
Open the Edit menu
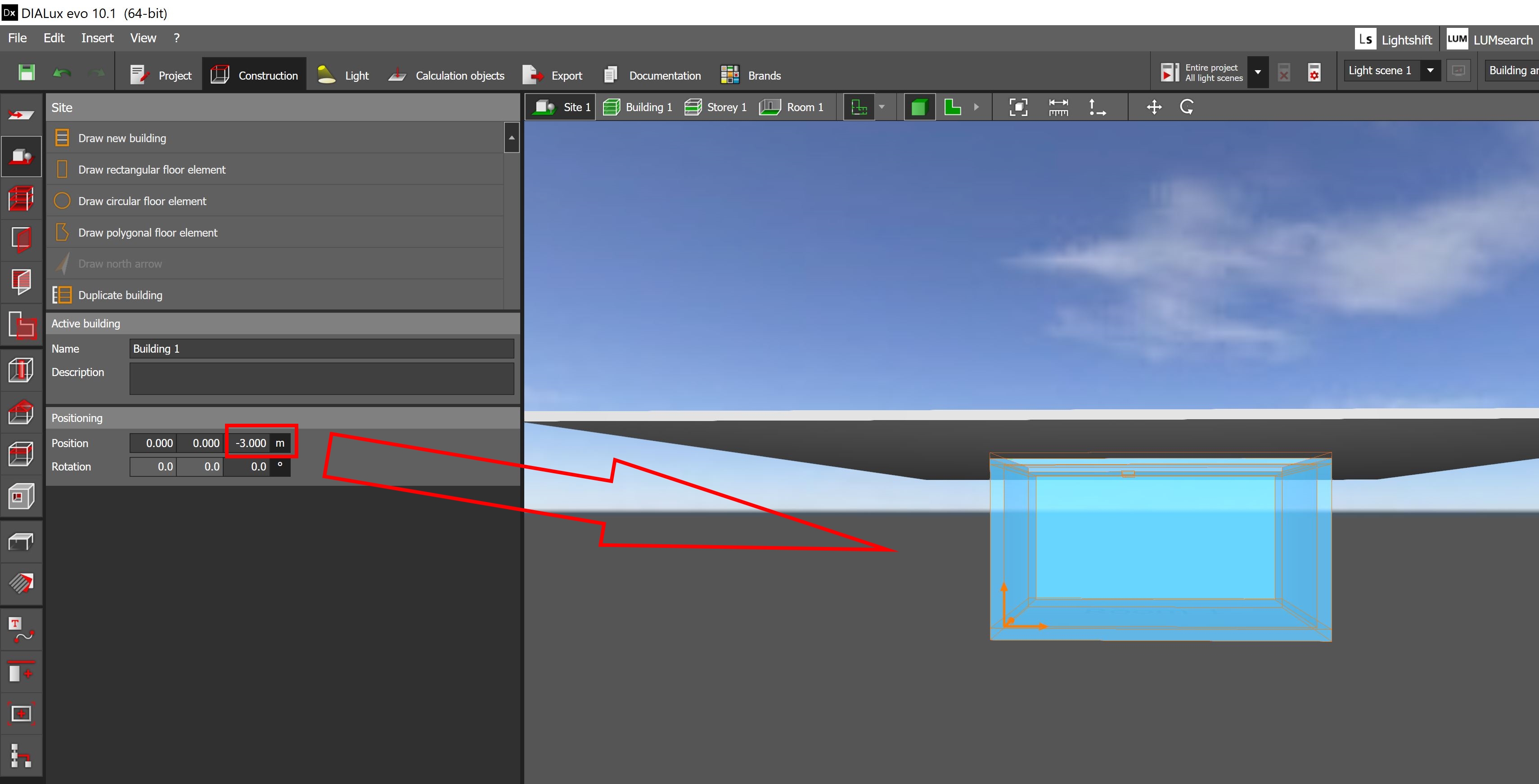coord(54,38)
